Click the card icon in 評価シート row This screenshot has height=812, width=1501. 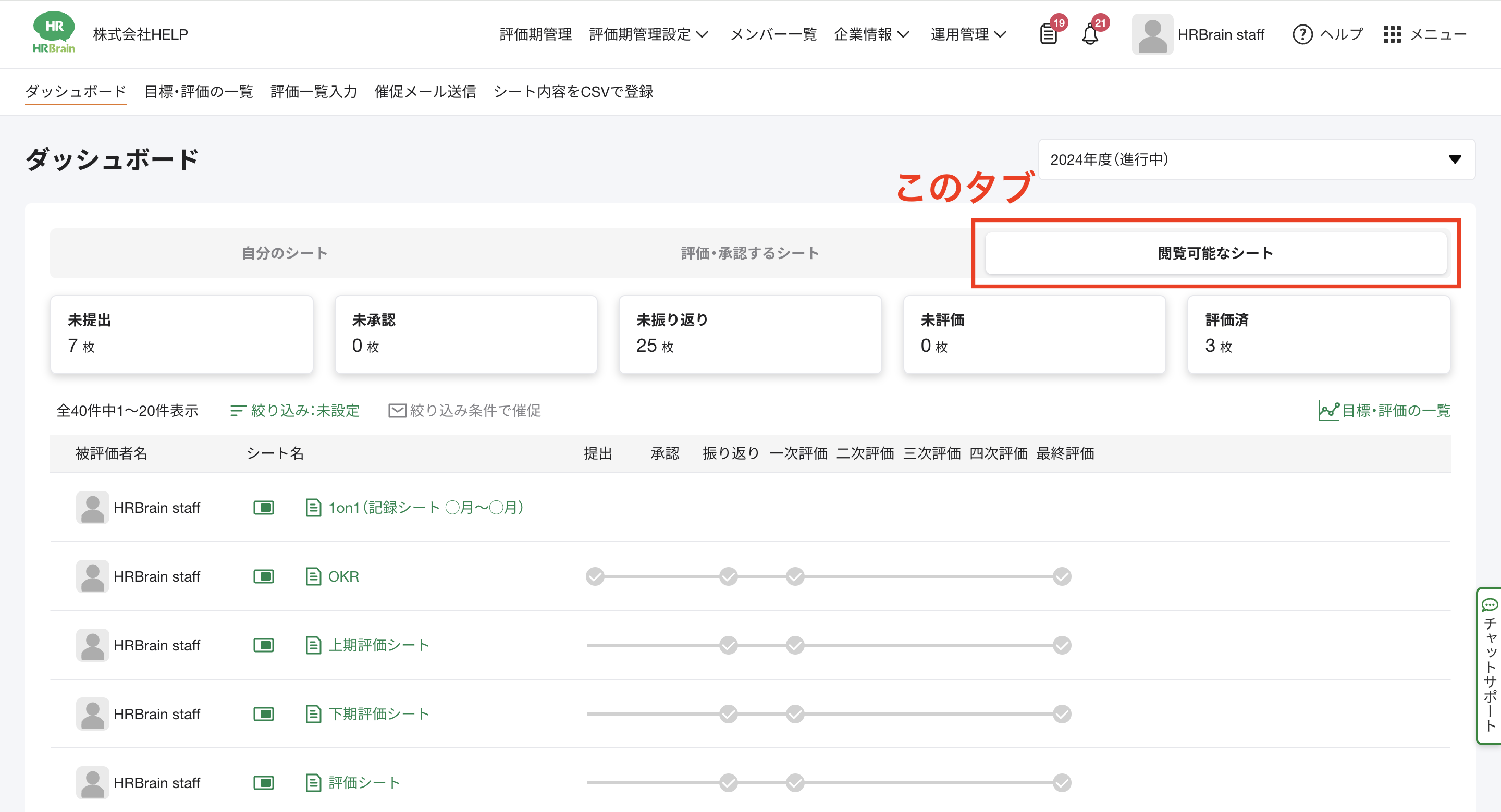click(x=263, y=782)
